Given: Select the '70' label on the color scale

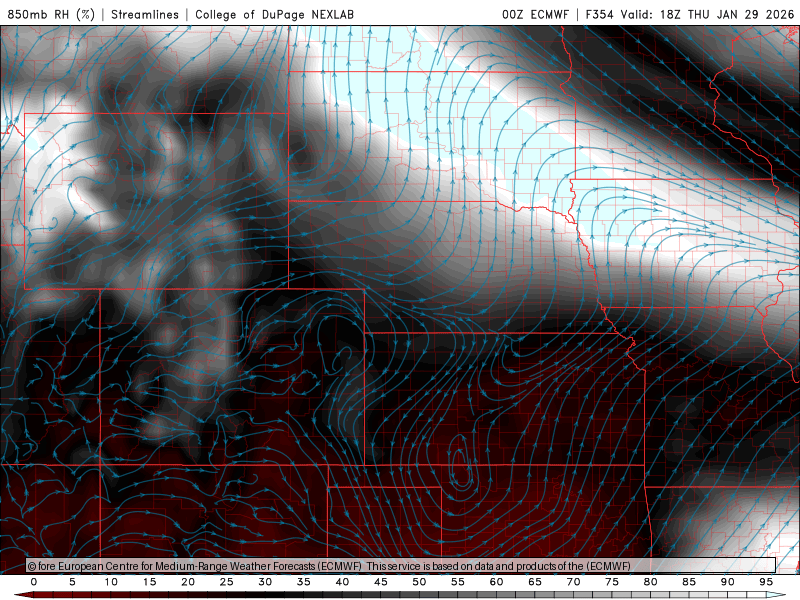Looking at the screenshot, I should pos(573,582).
